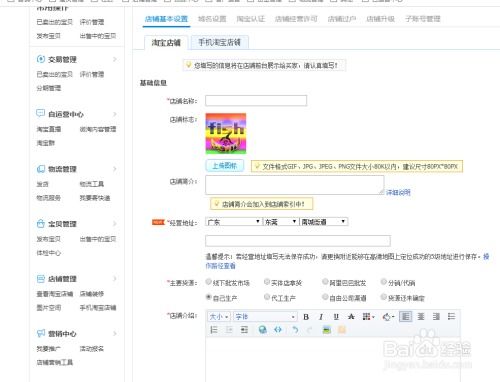Expand 交易管理 with its chevron arrow
500x382 pixels.
click(x=115, y=59)
